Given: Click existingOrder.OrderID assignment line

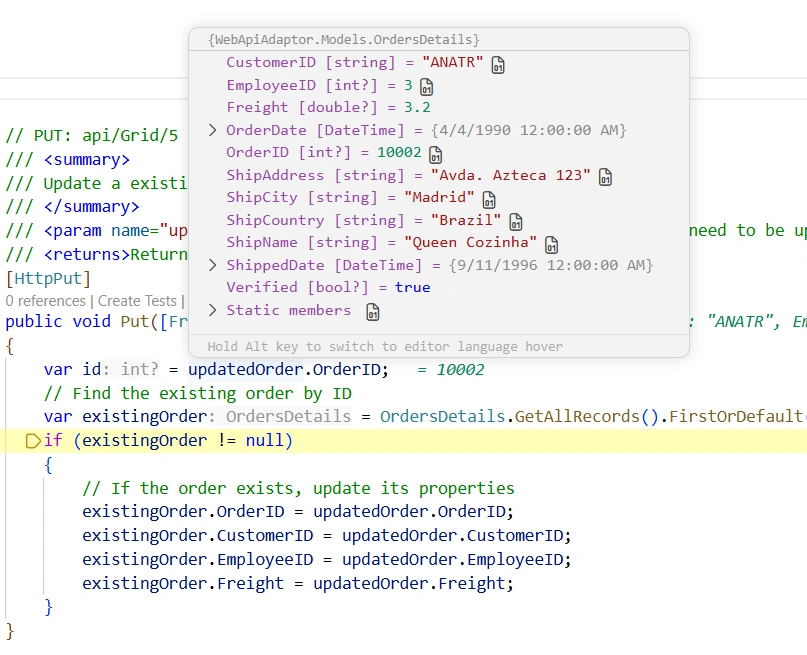Looking at the screenshot, I should [297, 511].
